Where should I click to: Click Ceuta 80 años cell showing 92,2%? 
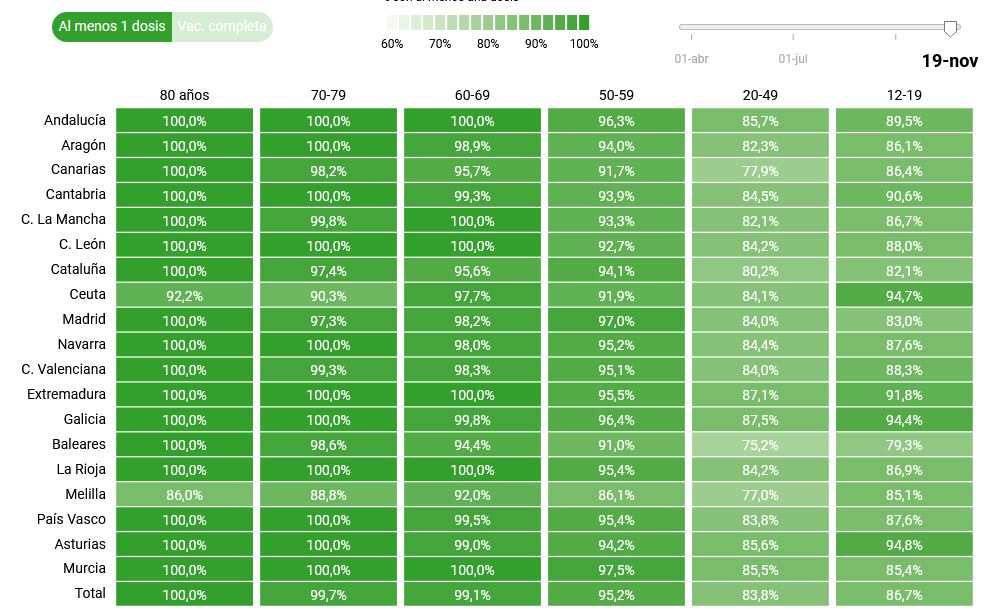[x=184, y=295]
